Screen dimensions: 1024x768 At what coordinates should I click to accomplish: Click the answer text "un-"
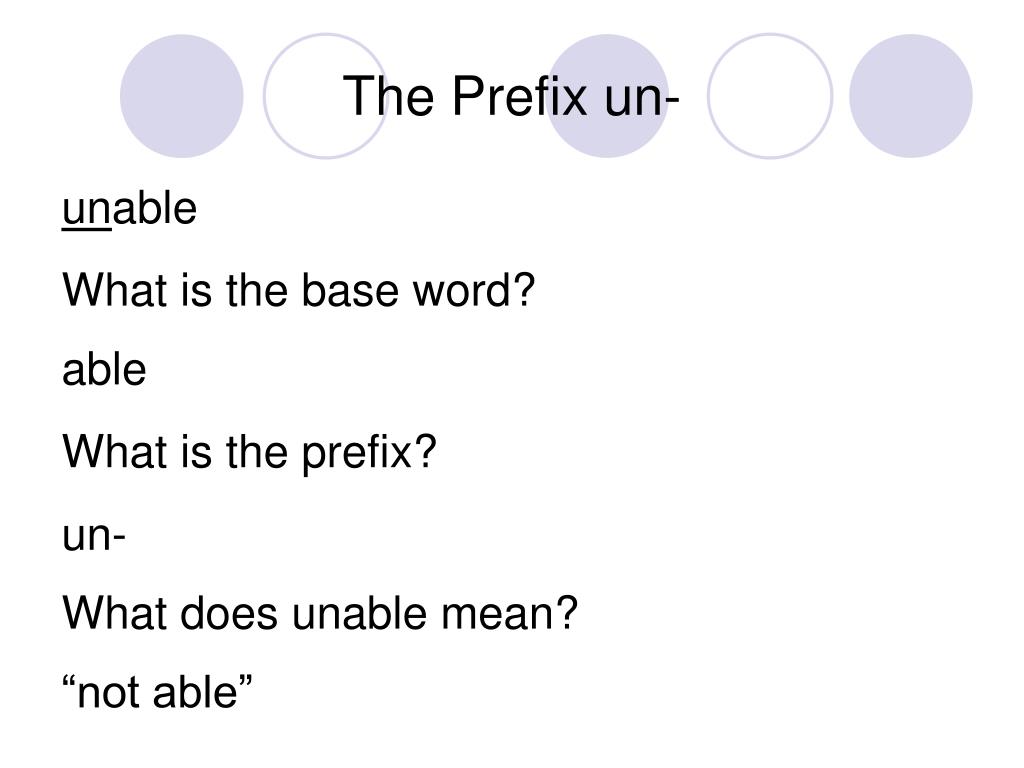tap(93, 536)
